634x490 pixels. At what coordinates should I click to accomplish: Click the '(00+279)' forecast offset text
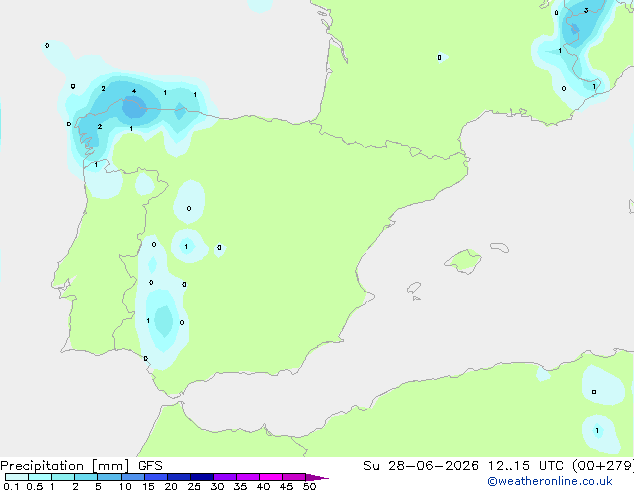603,466
